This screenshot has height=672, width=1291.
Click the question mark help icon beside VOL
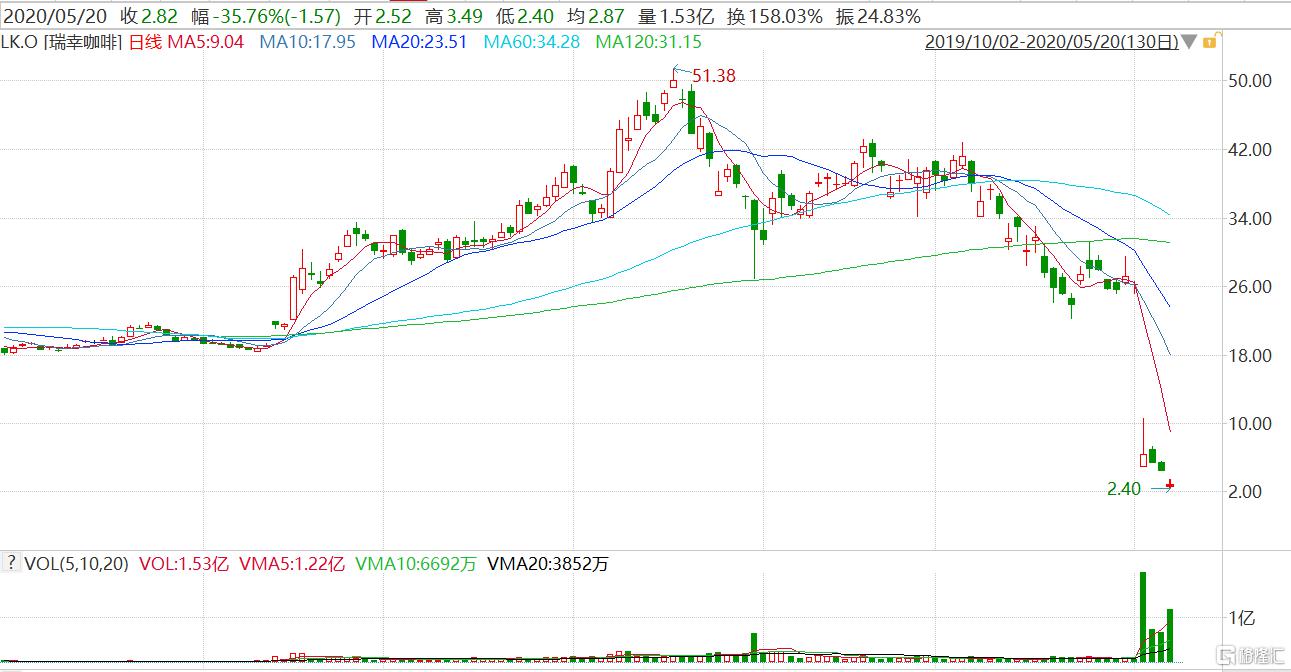(12, 564)
